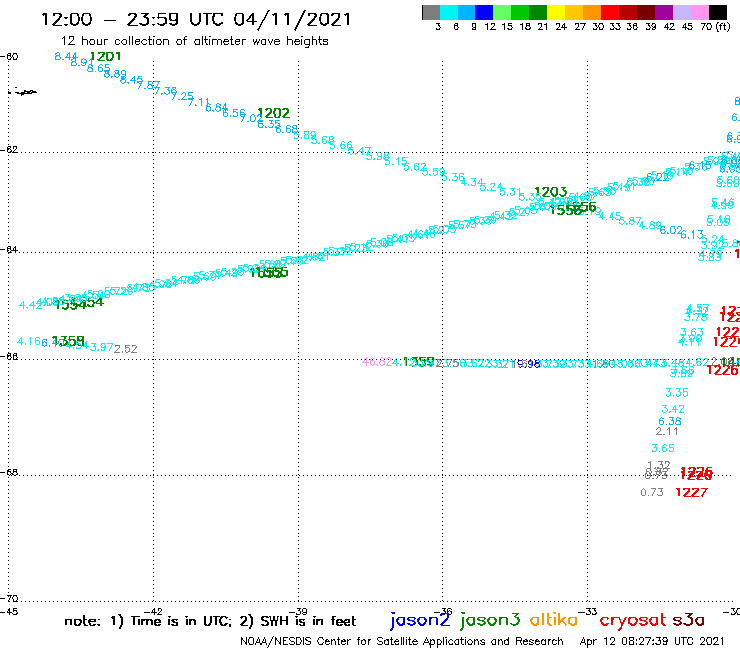The width and height of the screenshot is (740, 650).
Task: Click the purple swatch in the legend
Action: click(x=664, y=13)
